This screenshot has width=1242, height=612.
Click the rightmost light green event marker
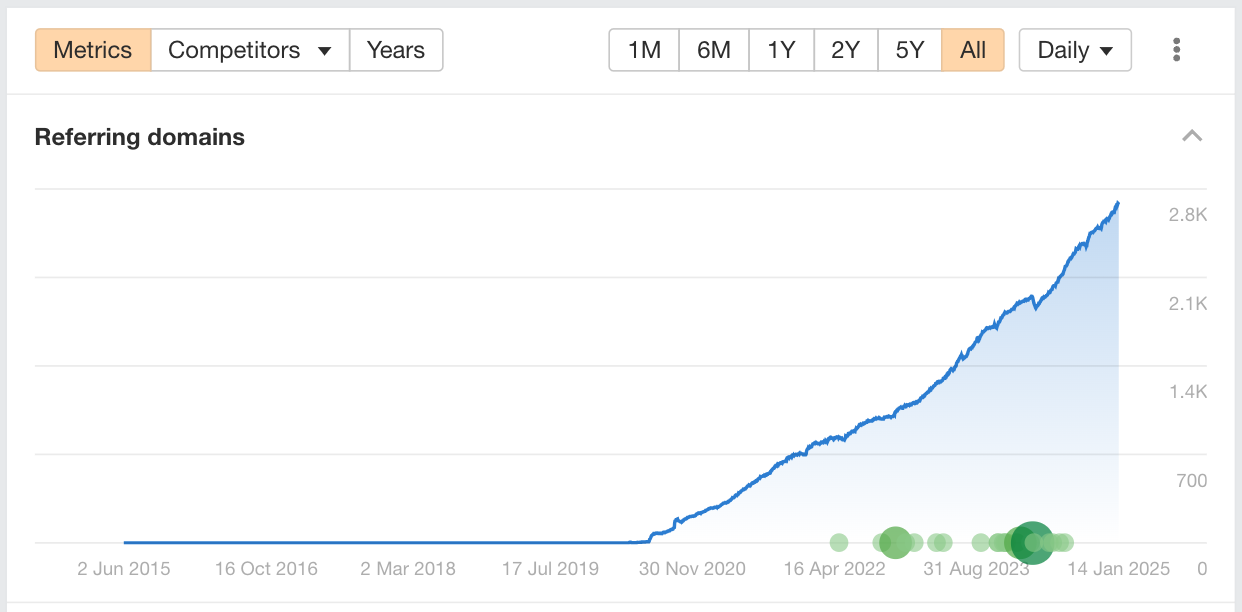[x=1065, y=542]
